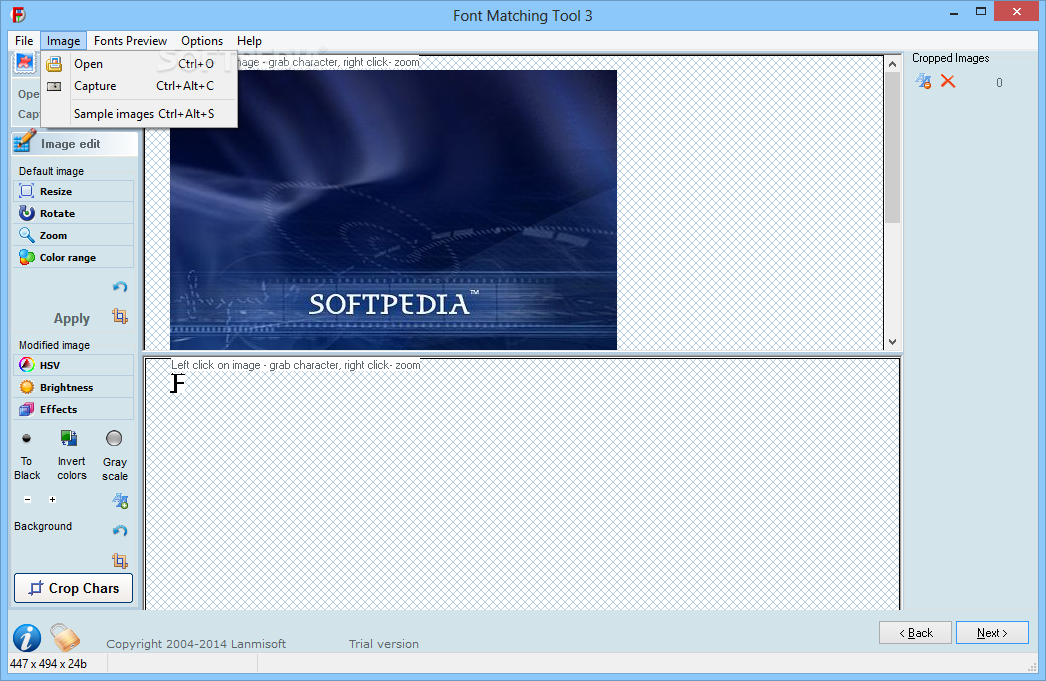1046x681 pixels.
Task: Click the Rotate tool button
Action: click(x=73, y=213)
